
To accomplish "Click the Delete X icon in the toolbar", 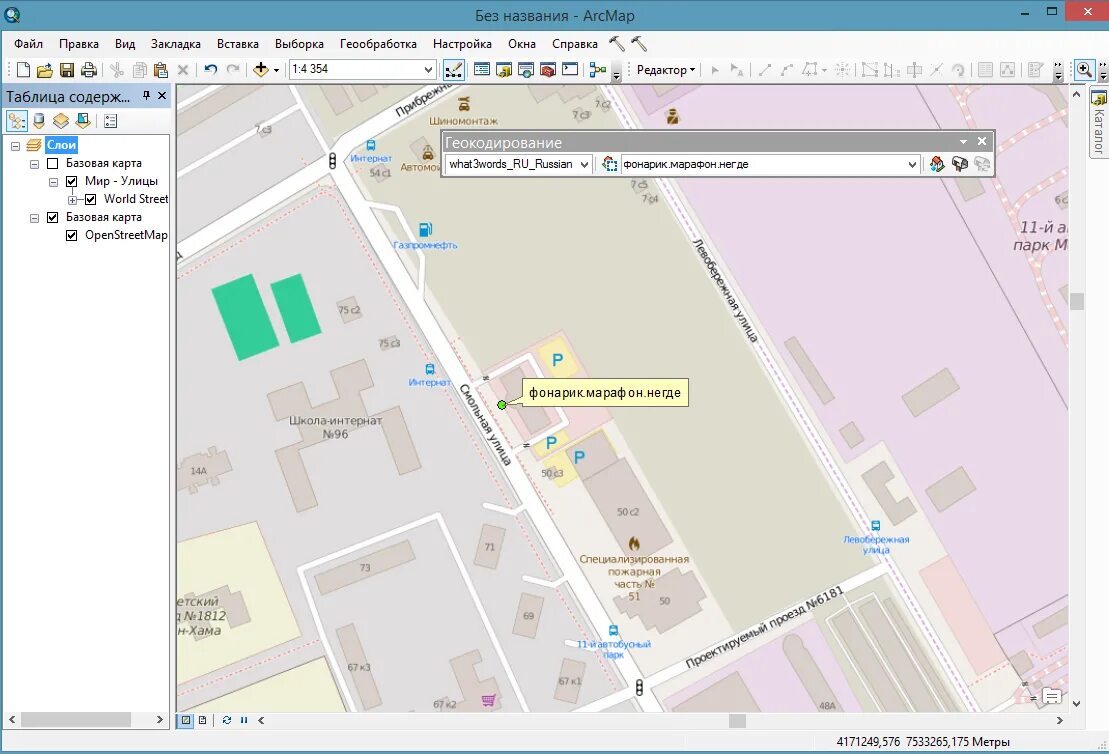I will pos(182,69).
